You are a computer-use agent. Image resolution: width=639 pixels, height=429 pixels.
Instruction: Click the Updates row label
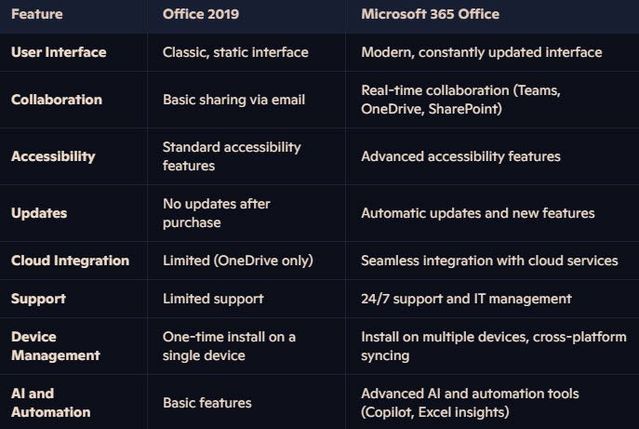point(39,213)
